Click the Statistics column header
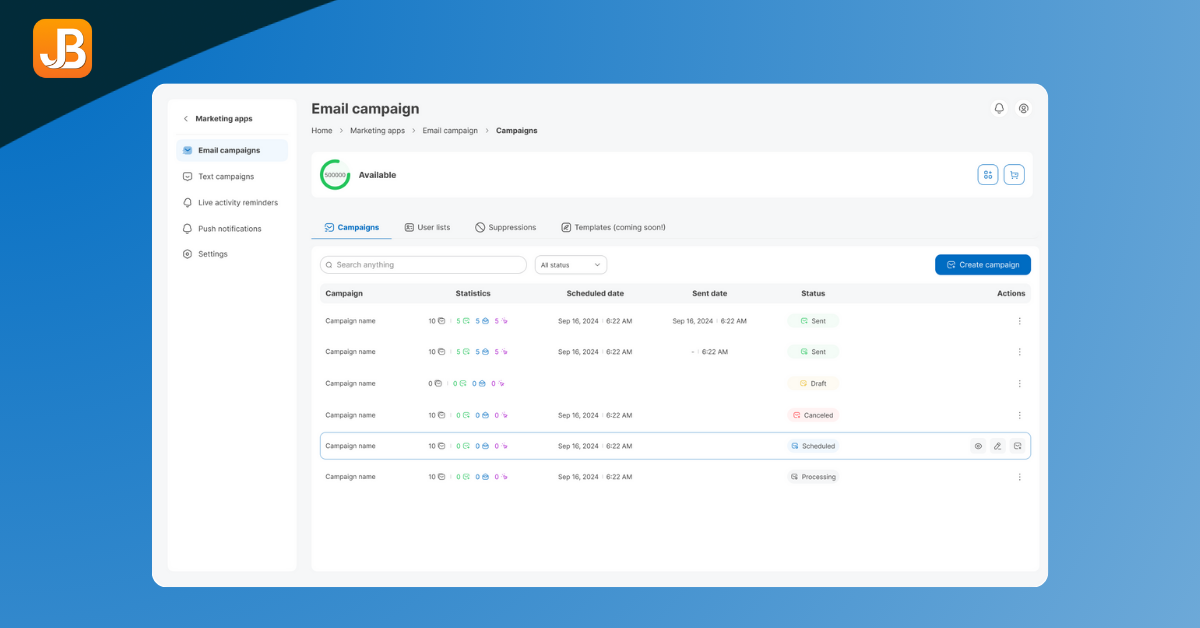1200x628 pixels. click(473, 293)
